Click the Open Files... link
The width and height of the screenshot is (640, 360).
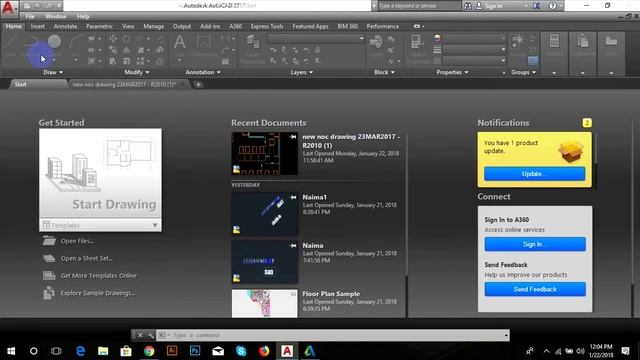pyautogui.click(x=77, y=241)
